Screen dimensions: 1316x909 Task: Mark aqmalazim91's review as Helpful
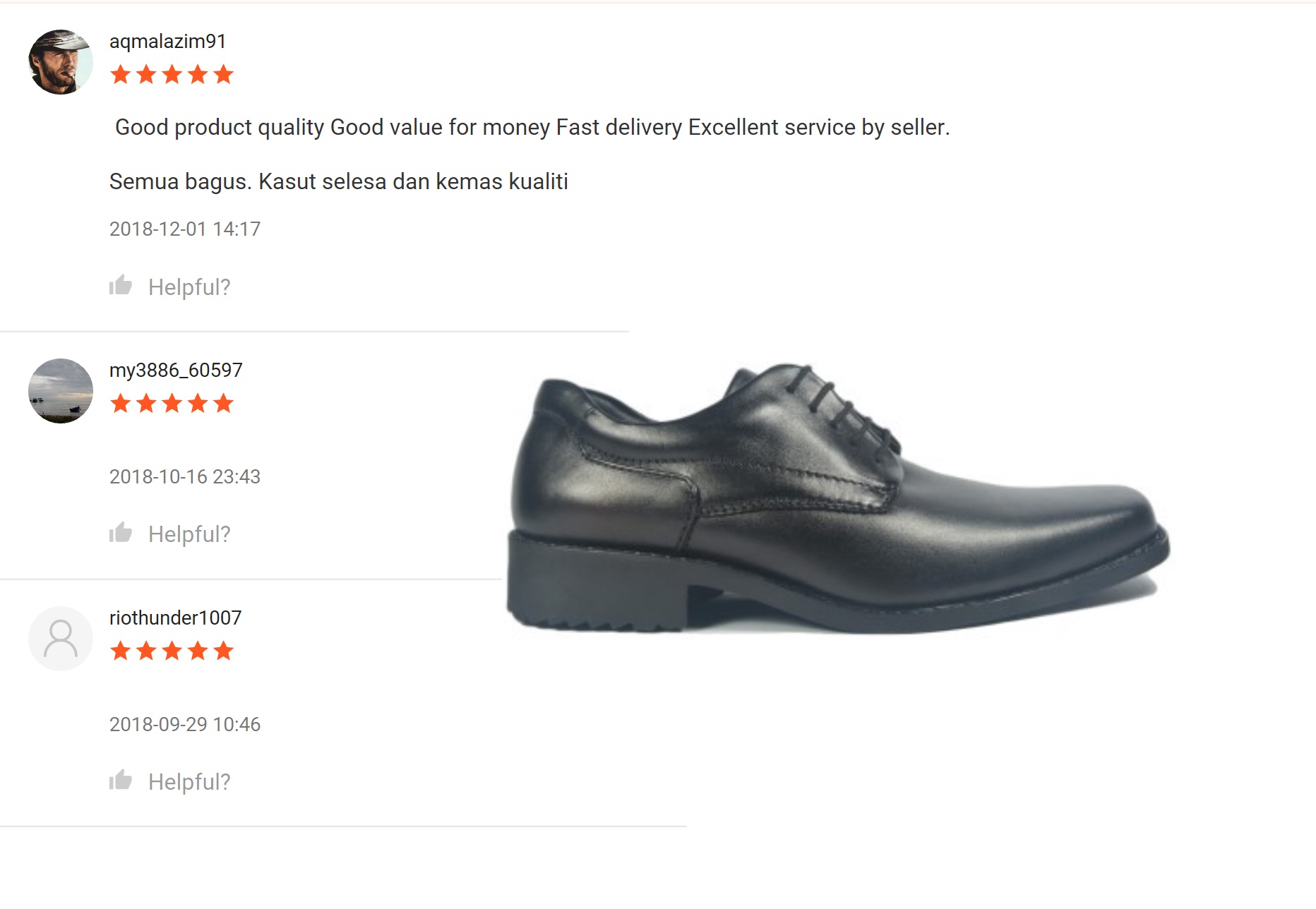coord(189,287)
